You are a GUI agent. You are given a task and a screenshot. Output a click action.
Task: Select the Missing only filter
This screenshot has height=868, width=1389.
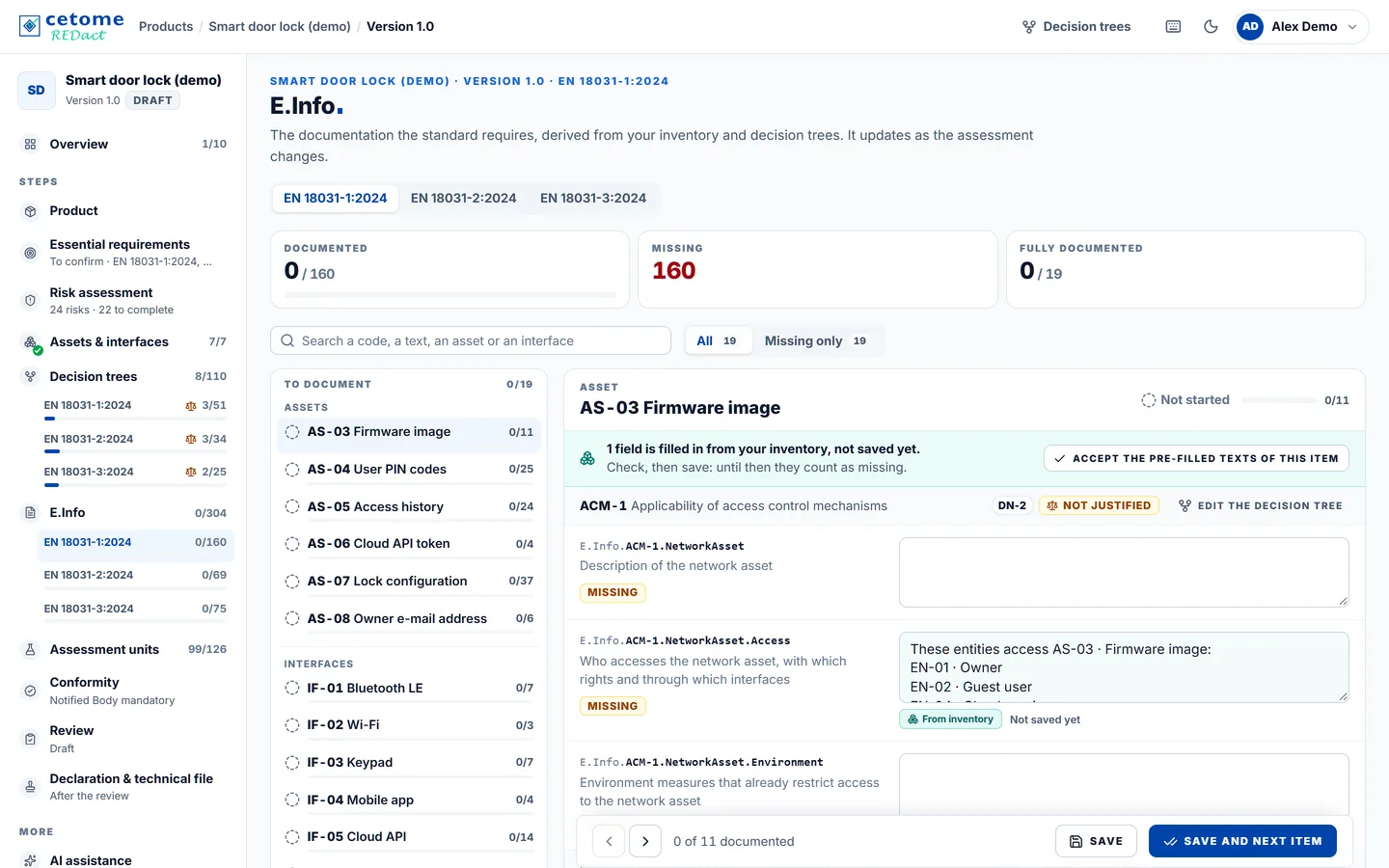(816, 340)
